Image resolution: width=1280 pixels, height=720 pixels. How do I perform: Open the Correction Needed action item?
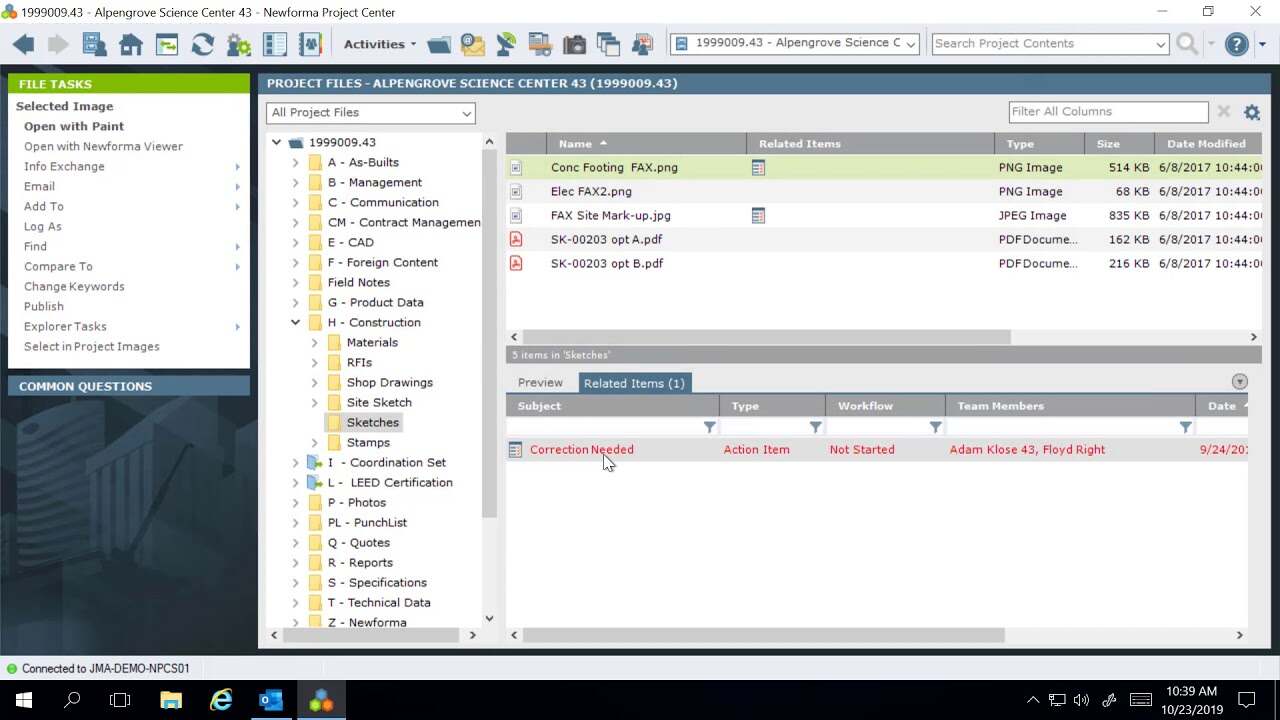pyautogui.click(x=582, y=450)
